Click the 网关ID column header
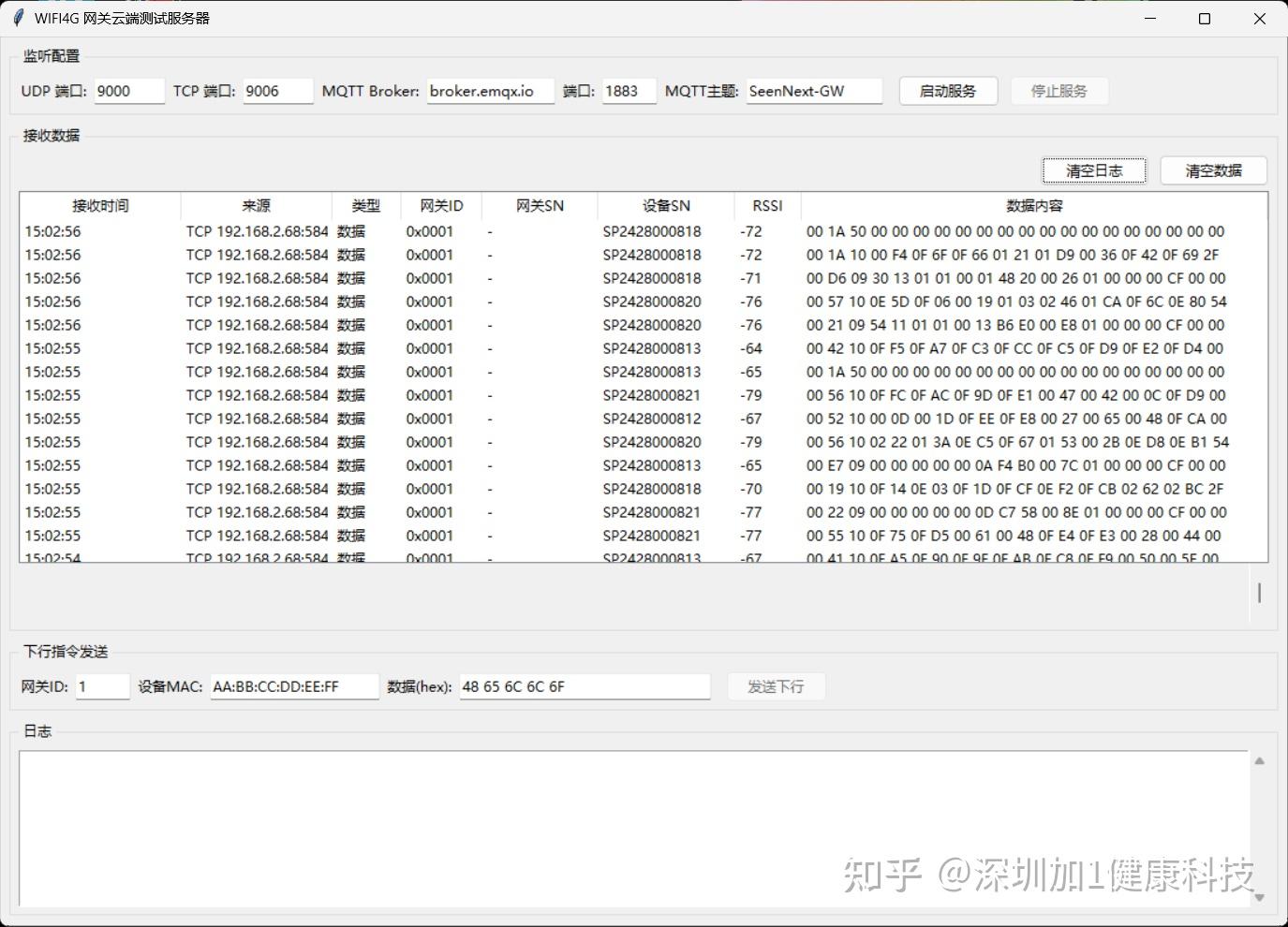This screenshot has width=1288, height=927. (x=441, y=206)
